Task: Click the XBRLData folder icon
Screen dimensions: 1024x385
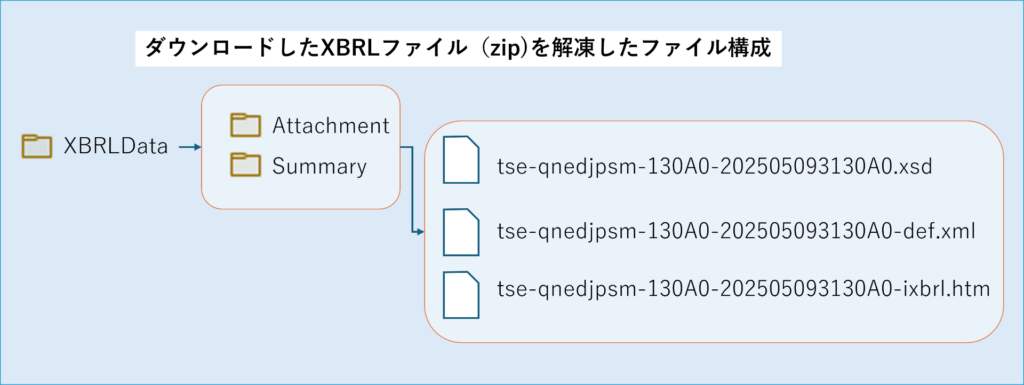Action: [37, 146]
